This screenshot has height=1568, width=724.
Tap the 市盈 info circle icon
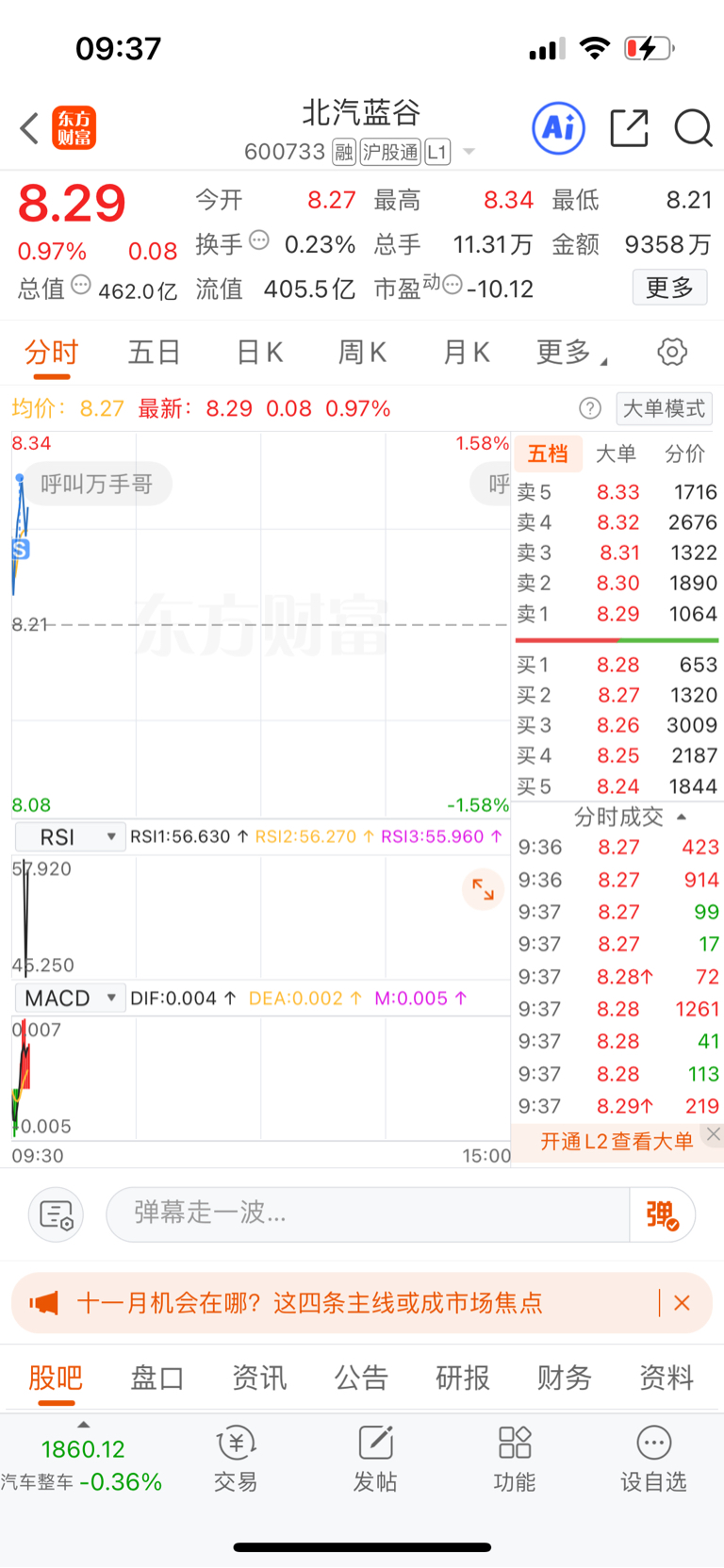(x=452, y=285)
